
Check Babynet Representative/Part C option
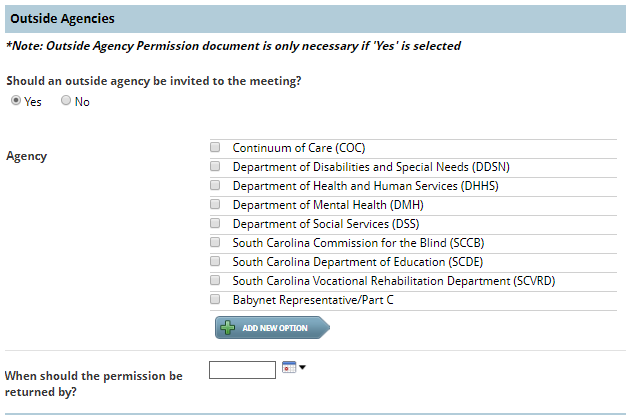(x=215, y=299)
